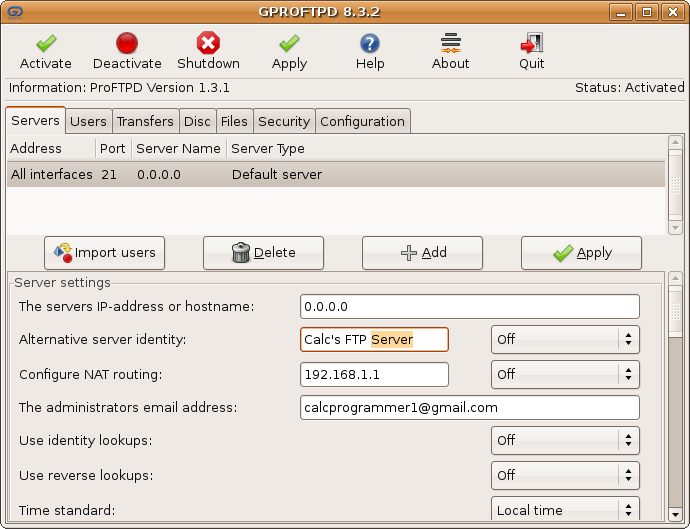Open the Use identity lookups dropdown
690x529 pixels.
pyautogui.click(x=565, y=440)
